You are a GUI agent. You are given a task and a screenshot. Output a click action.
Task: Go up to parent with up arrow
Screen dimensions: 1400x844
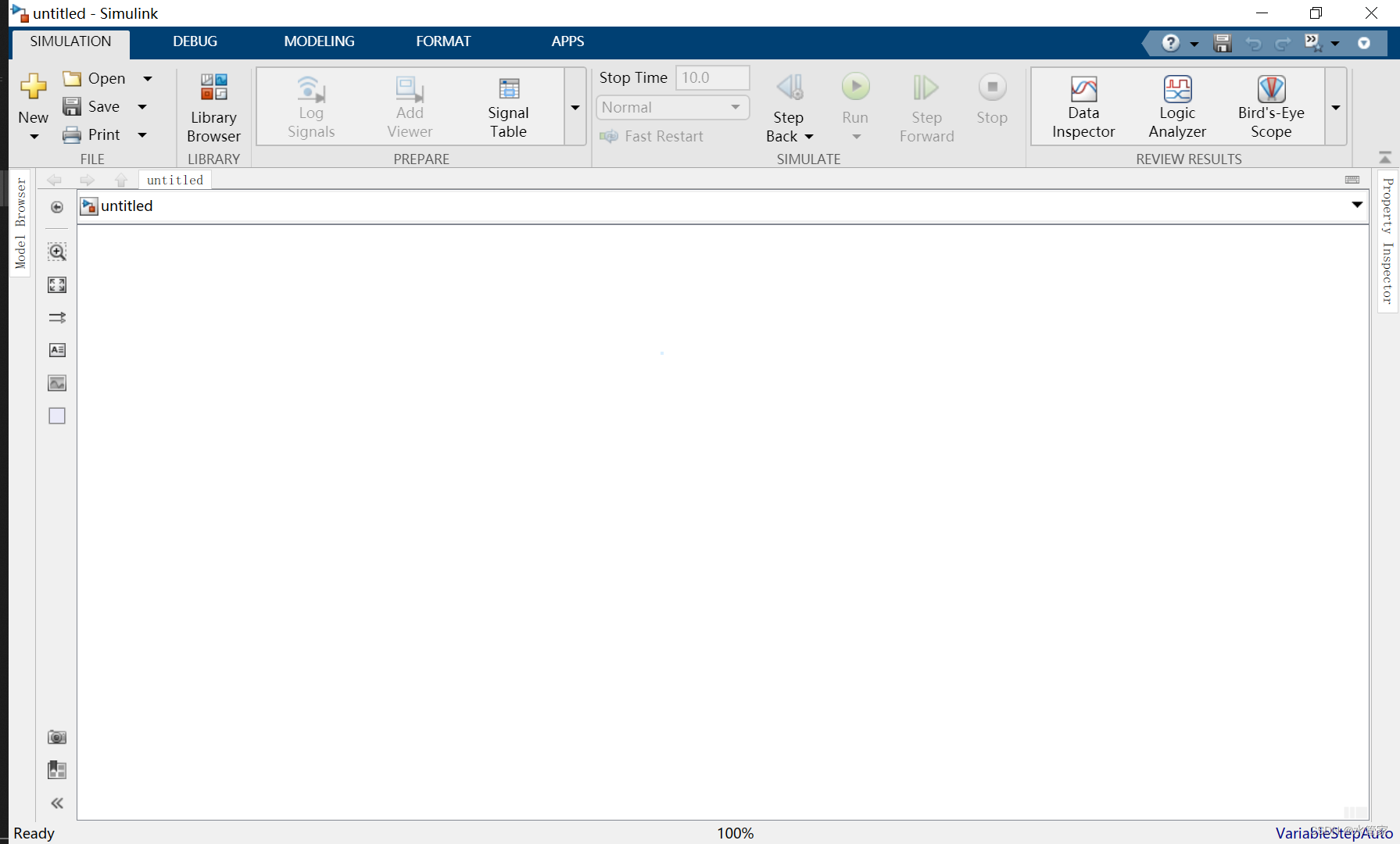121,180
